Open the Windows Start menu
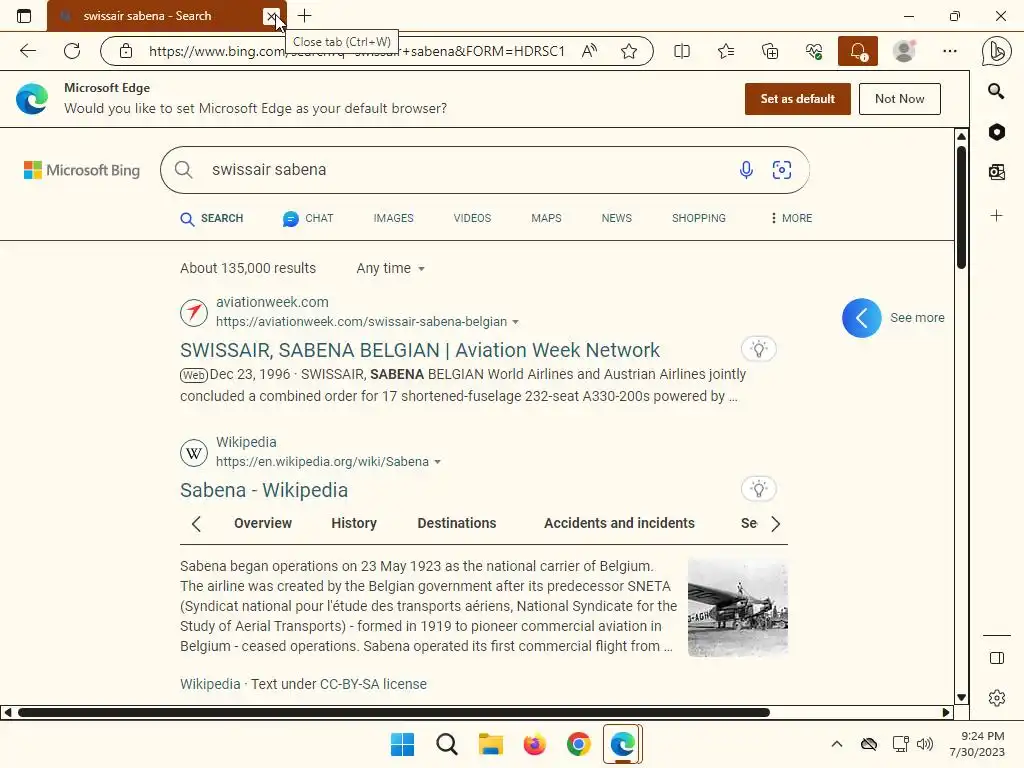 [x=402, y=744]
